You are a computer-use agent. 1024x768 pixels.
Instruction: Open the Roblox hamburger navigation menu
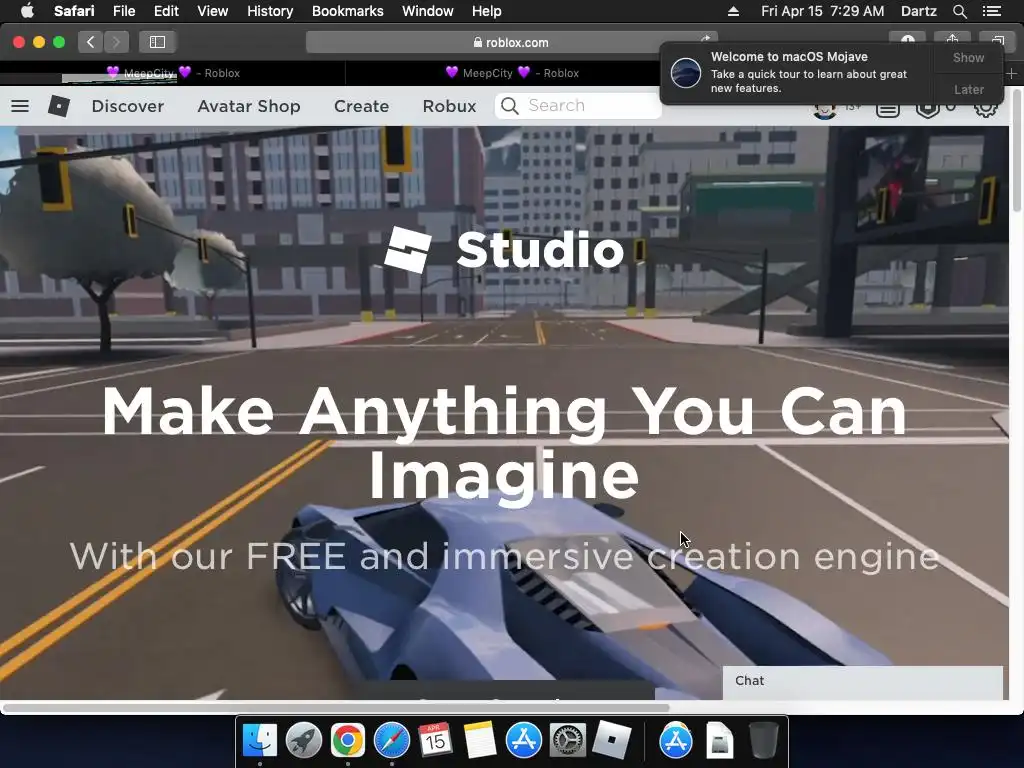tap(20, 106)
